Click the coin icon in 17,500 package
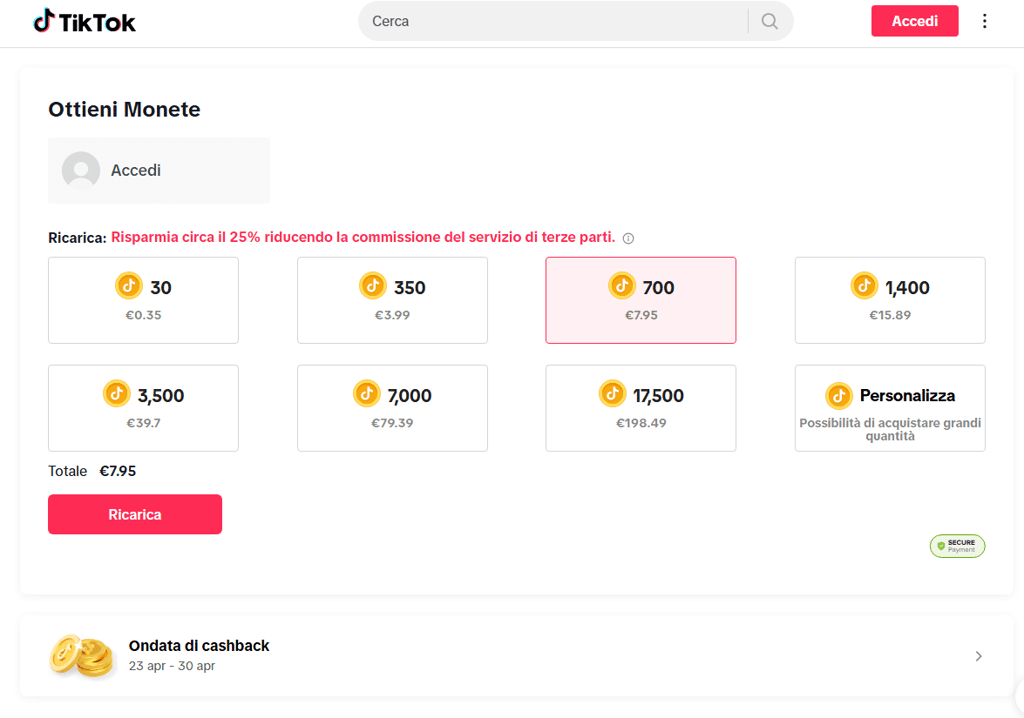 tap(612, 394)
